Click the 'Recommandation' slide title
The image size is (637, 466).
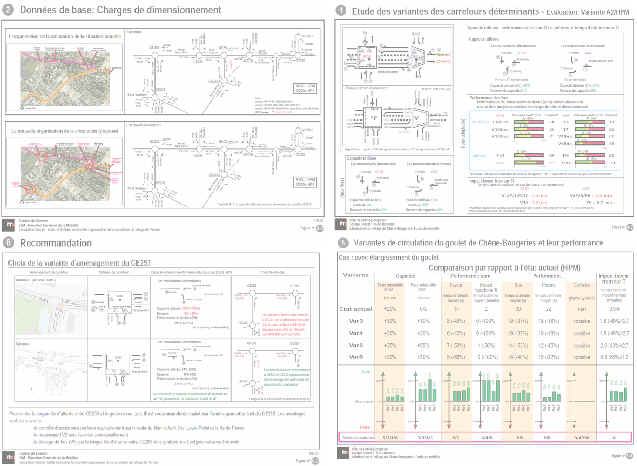[x=56, y=243]
